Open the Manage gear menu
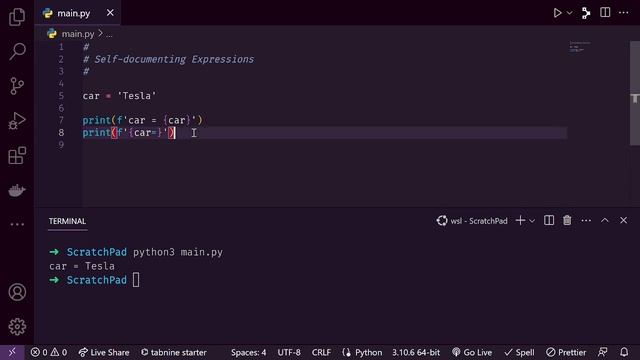Viewport: 640px width, 360px height. click(x=17, y=327)
